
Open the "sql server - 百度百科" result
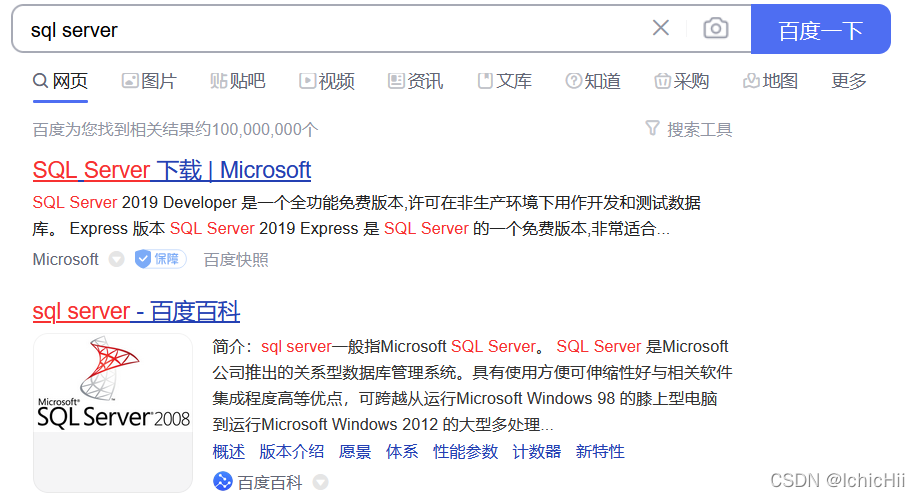[136, 311]
